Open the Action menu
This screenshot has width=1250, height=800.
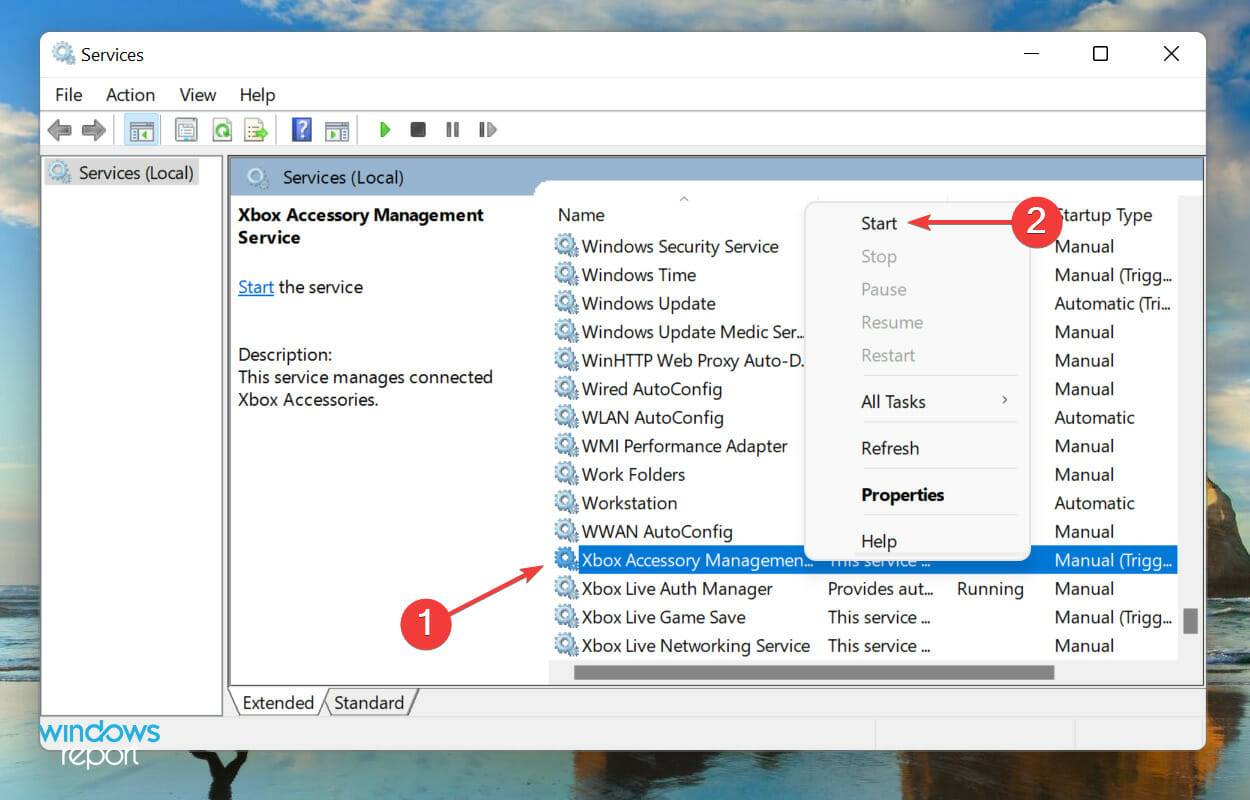130,95
